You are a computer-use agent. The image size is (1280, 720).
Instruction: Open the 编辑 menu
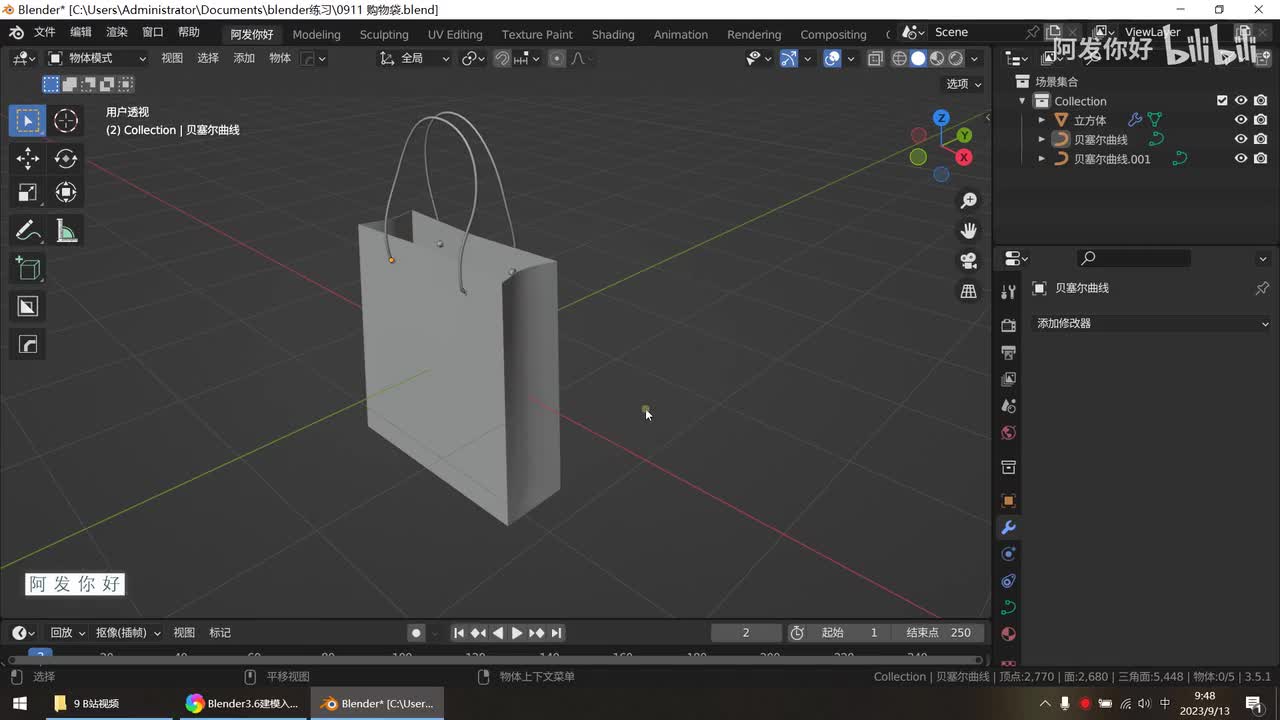pyautogui.click(x=81, y=32)
